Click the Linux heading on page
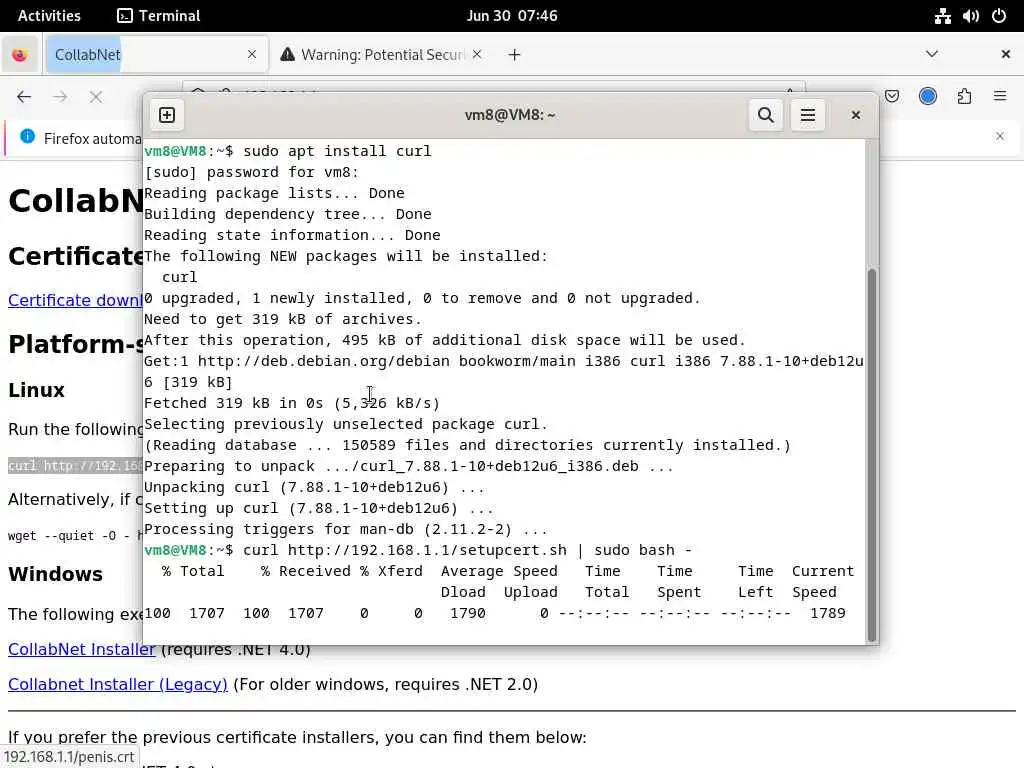This screenshot has height=768, width=1024. pos(37,390)
